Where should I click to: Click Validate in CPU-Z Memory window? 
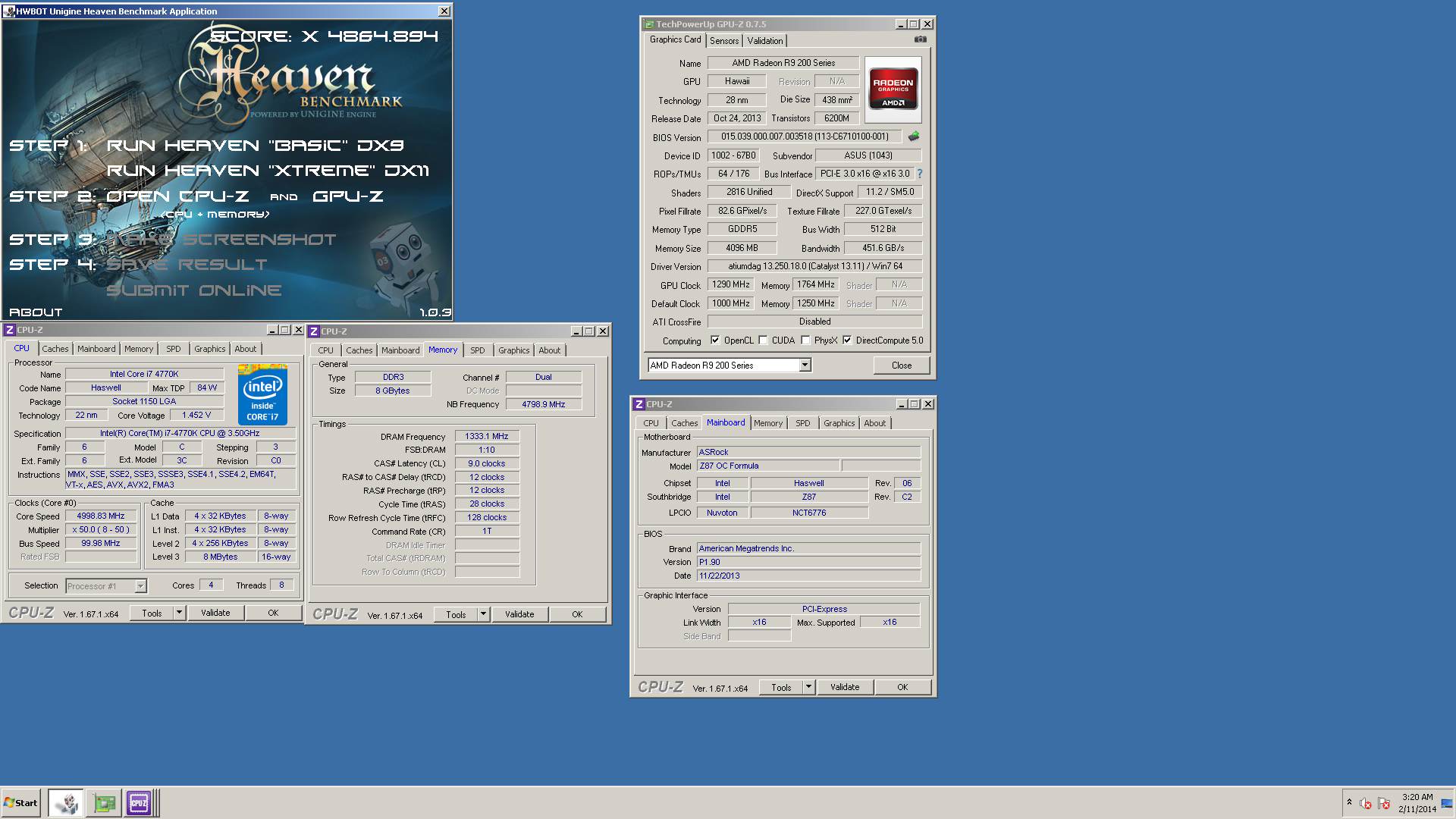tap(519, 614)
